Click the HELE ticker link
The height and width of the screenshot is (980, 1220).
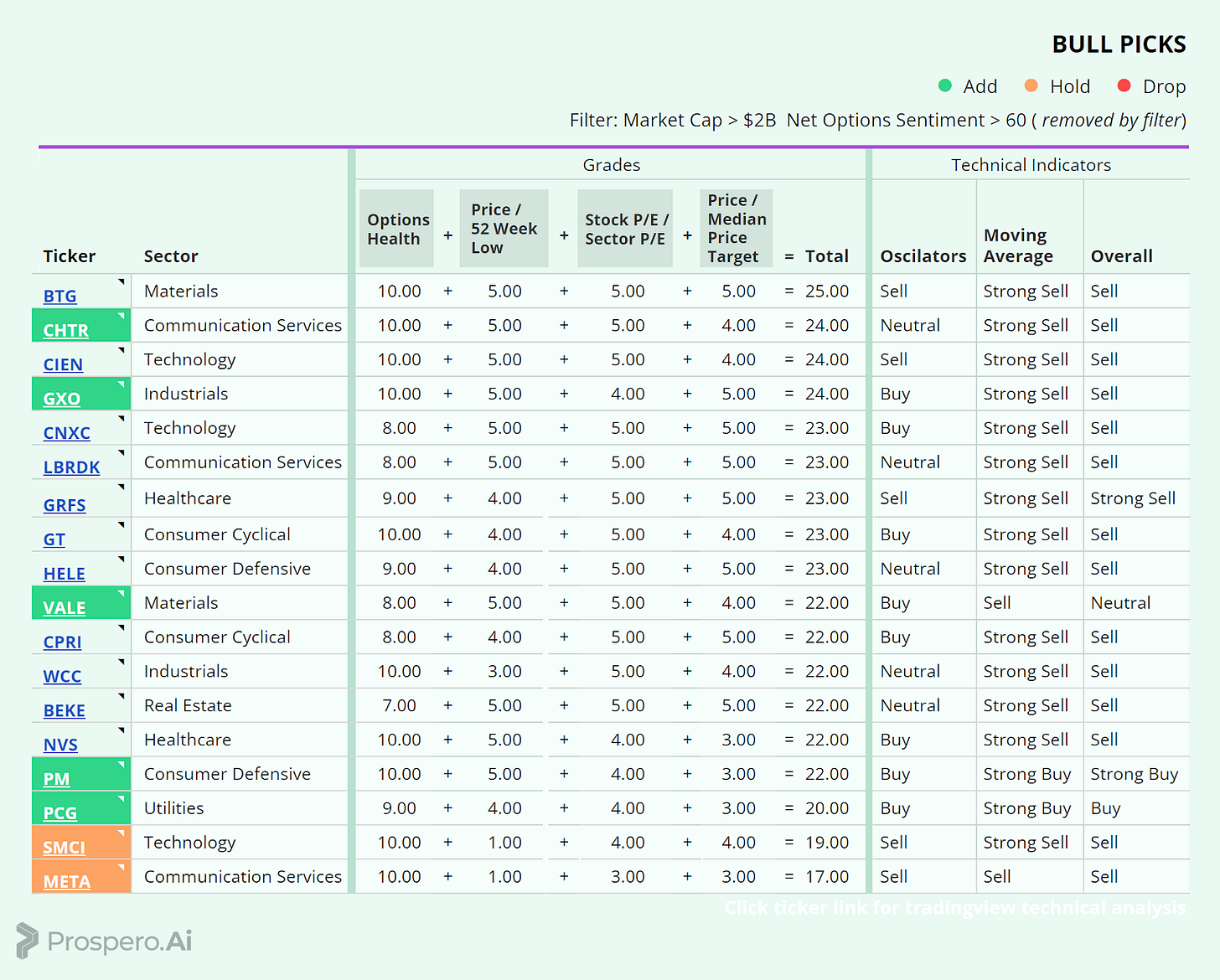coord(64,574)
